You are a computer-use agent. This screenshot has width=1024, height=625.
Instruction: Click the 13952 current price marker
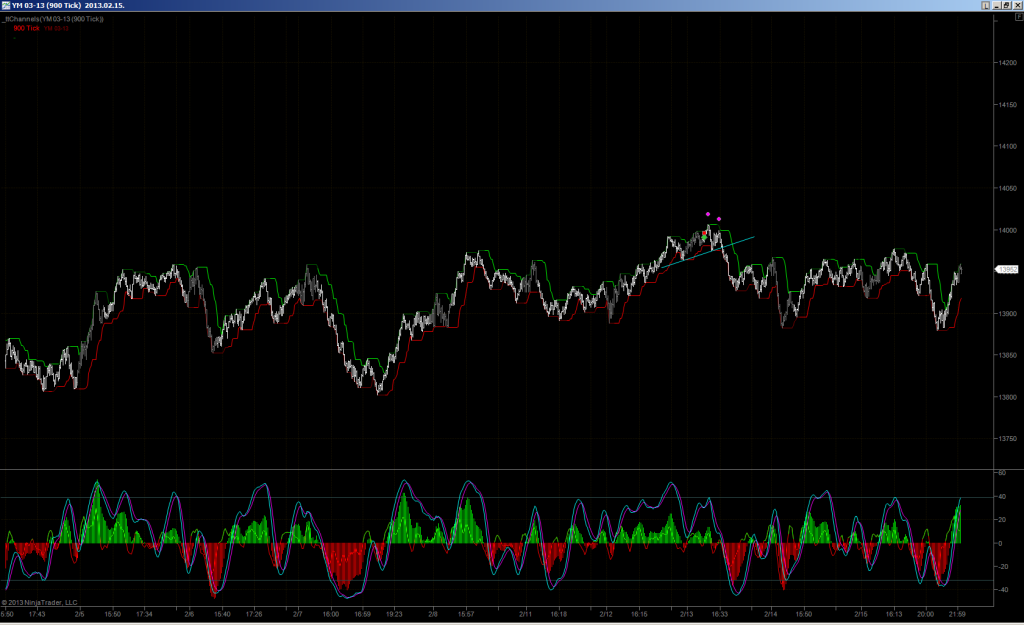(1007, 269)
